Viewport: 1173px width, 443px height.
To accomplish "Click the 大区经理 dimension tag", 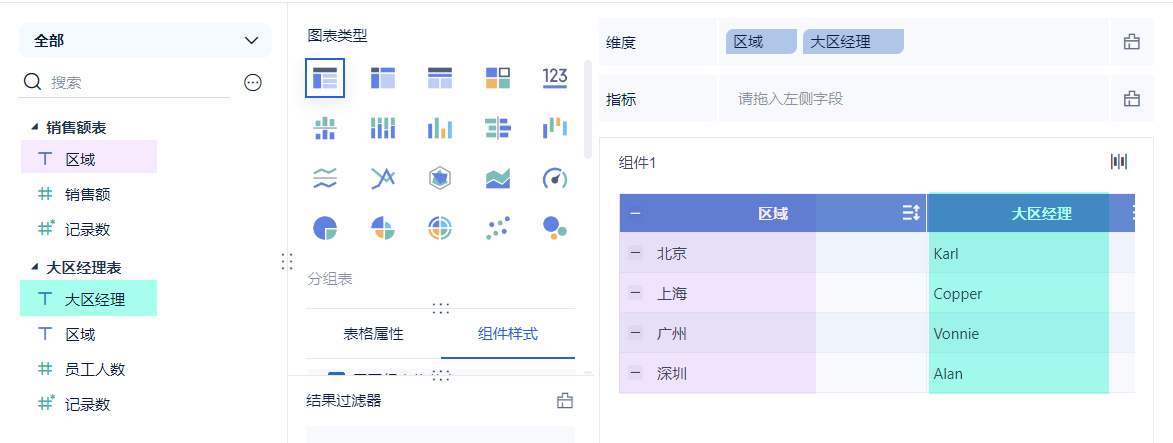I will click(852, 42).
